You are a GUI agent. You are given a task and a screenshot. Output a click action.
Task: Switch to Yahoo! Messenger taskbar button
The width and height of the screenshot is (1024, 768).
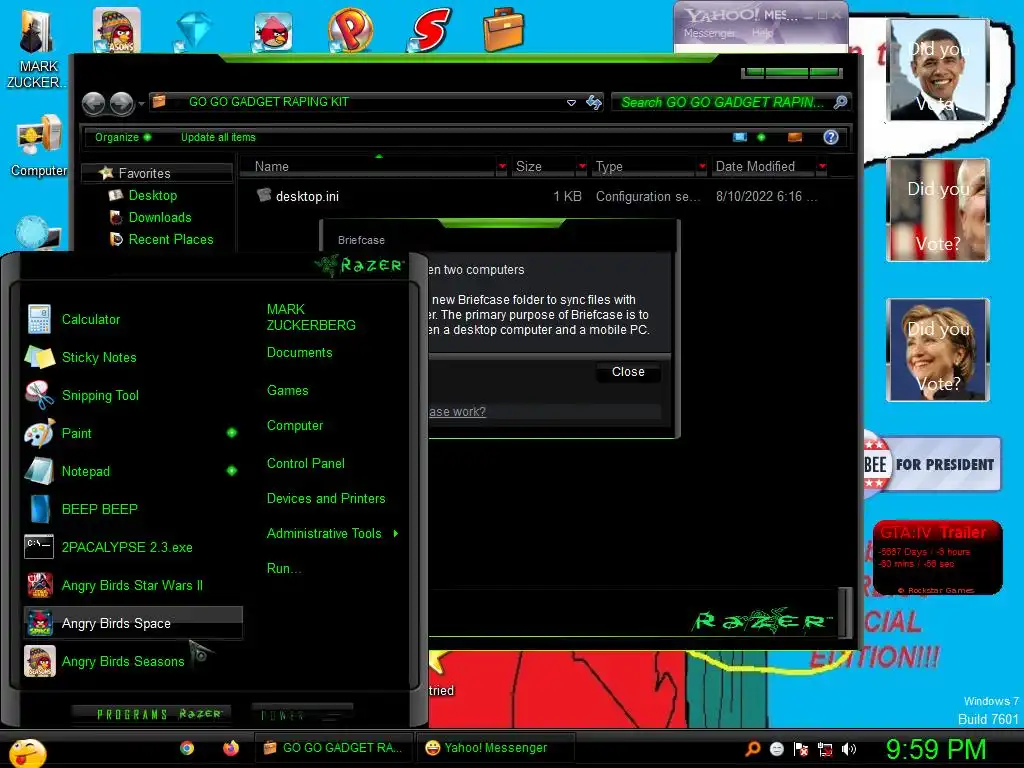(495, 748)
